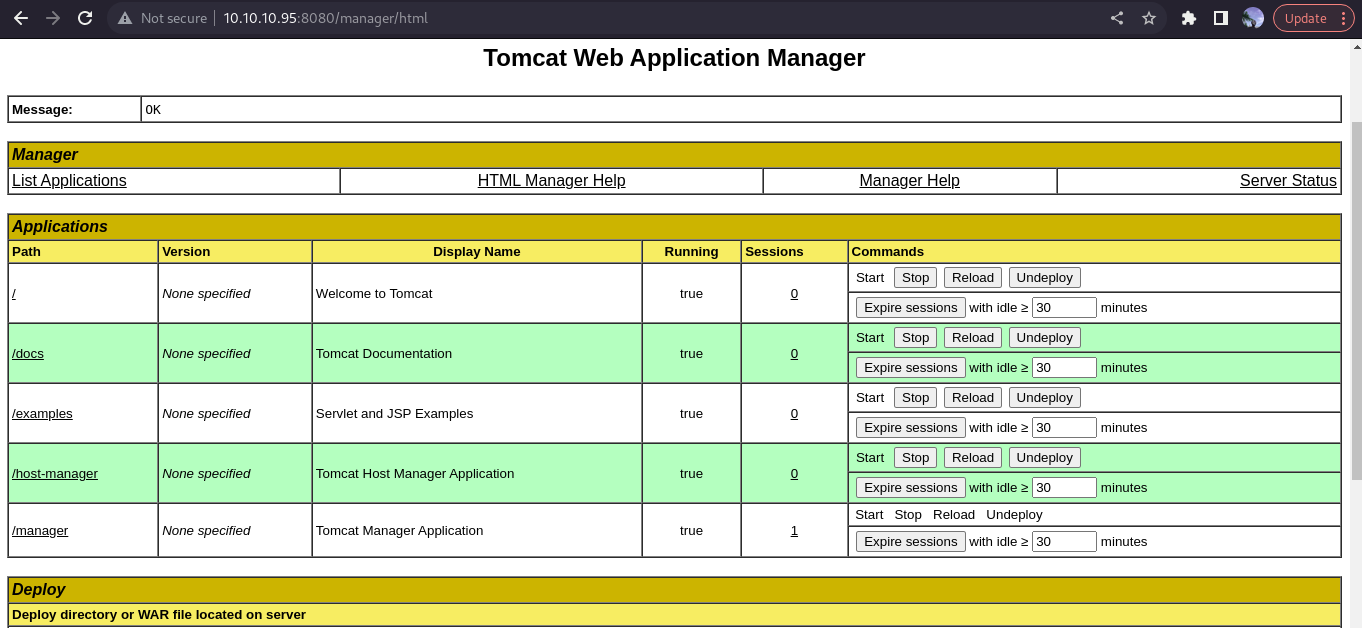Open the /docs path link
This screenshot has height=628, width=1362.
click(28, 353)
